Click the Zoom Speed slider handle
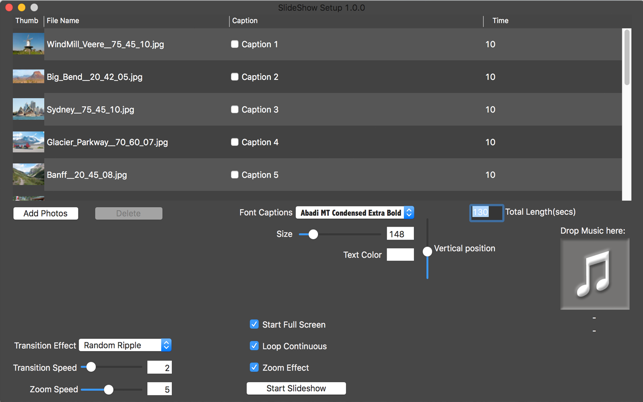 pyautogui.click(x=108, y=389)
